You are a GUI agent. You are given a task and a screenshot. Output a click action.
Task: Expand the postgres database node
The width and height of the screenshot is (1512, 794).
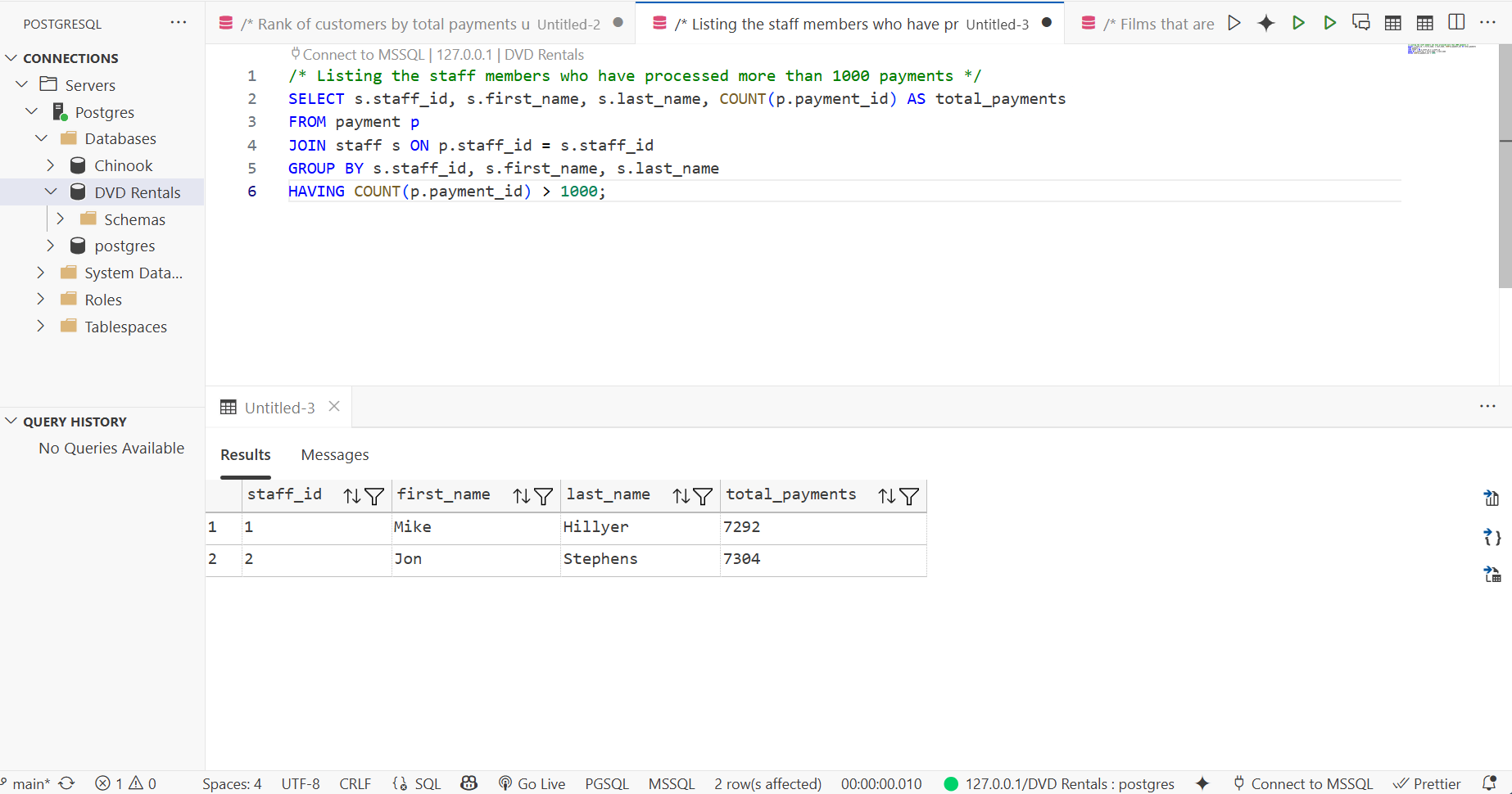(x=51, y=246)
